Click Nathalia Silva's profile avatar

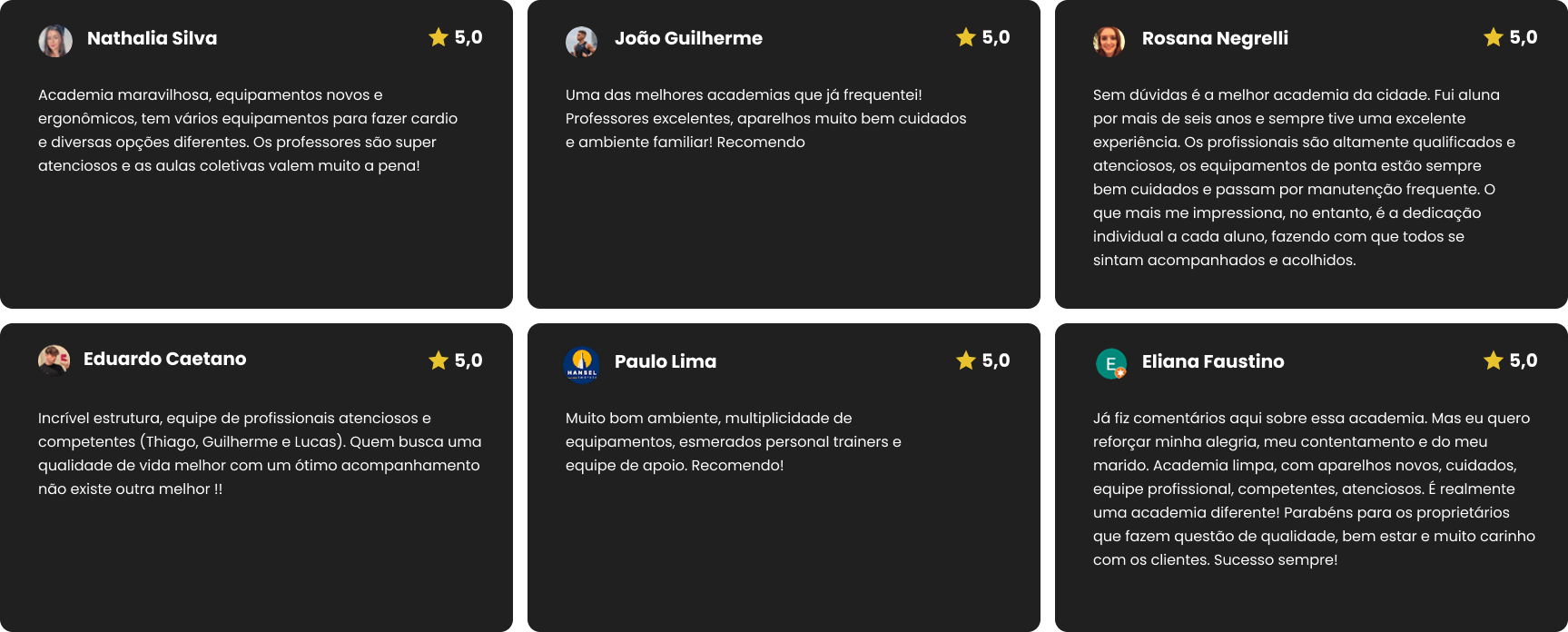pos(55,41)
